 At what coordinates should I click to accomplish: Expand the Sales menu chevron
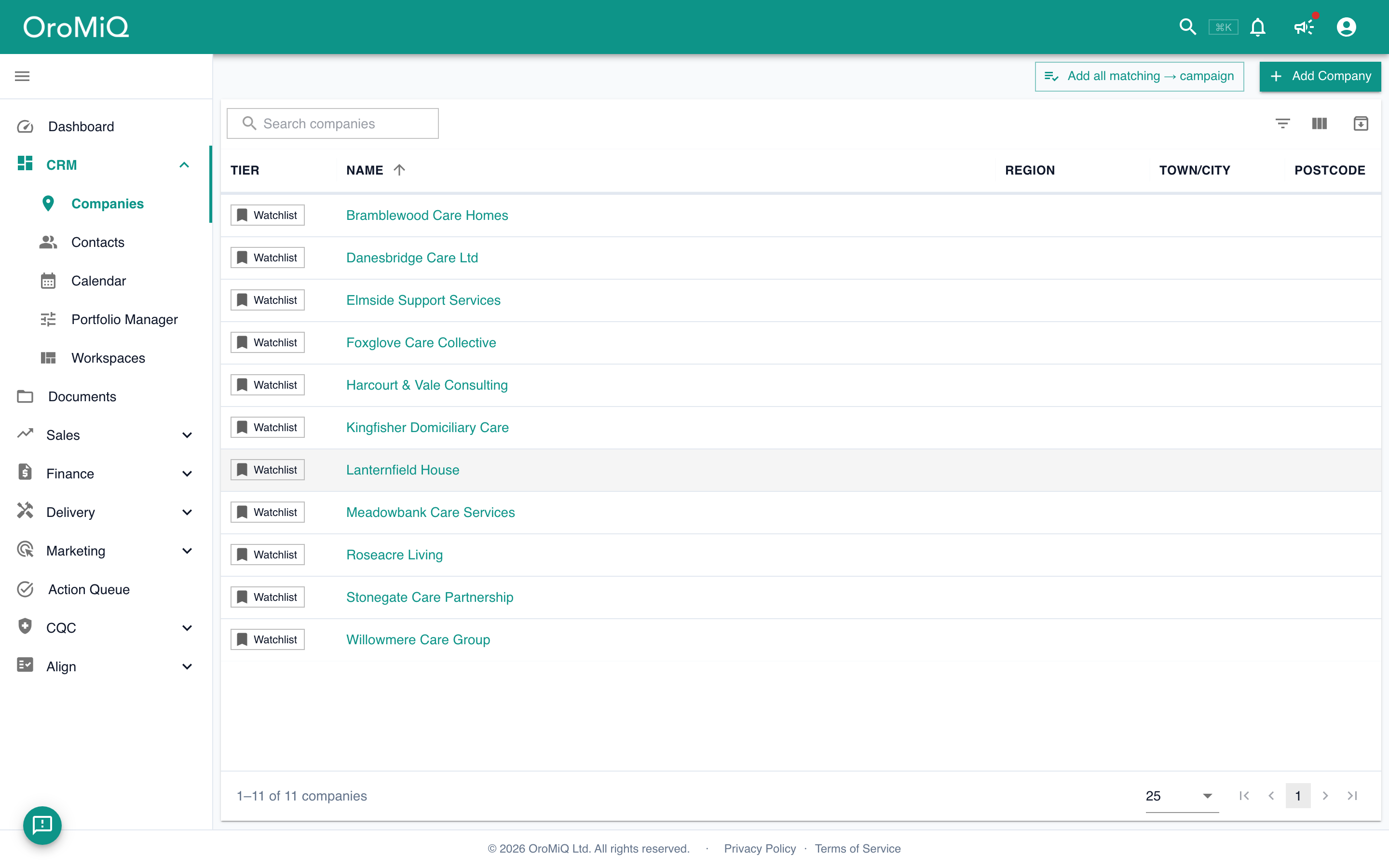(x=187, y=435)
